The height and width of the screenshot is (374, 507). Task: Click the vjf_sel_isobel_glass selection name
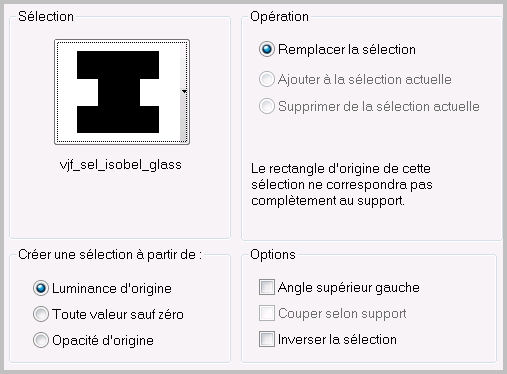121,165
